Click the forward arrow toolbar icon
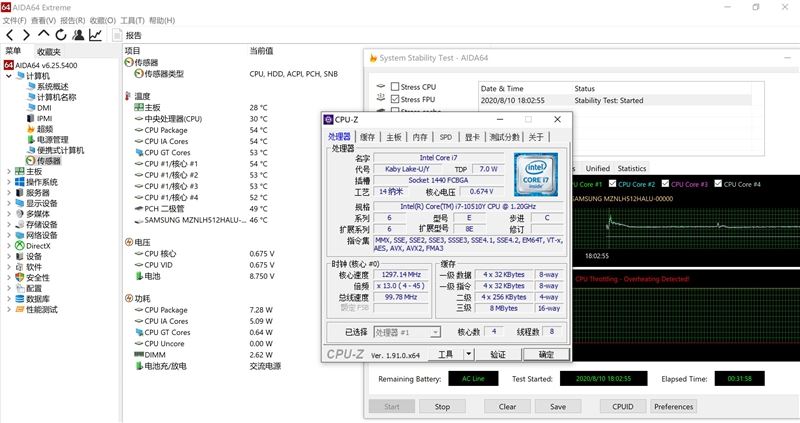Screen dimensions: 800x423 pyautogui.click(x=26, y=35)
